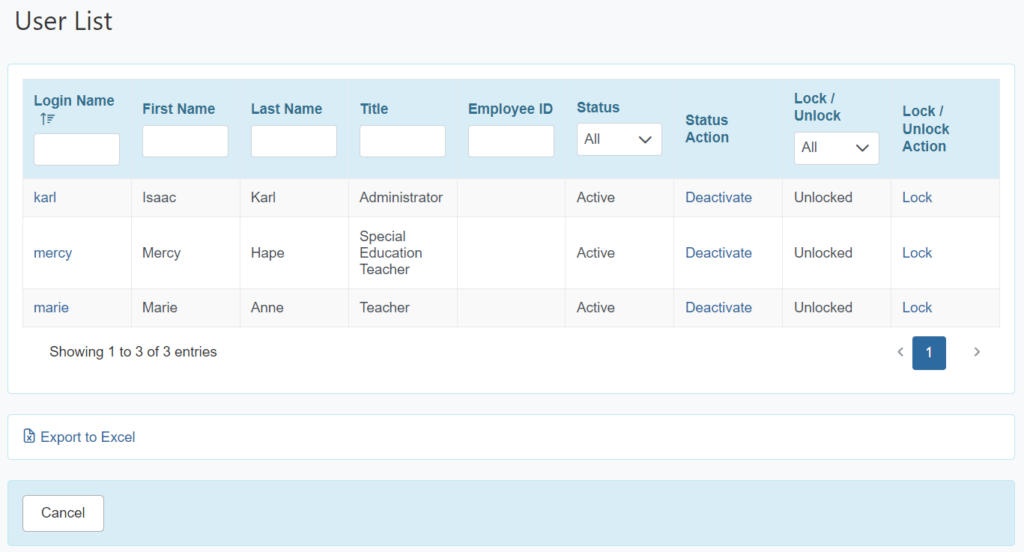Image resolution: width=1024 pixels, height=552 pixels.
Task: Click the Login Name sort ascending icon
Action: [x=47, y=119]
